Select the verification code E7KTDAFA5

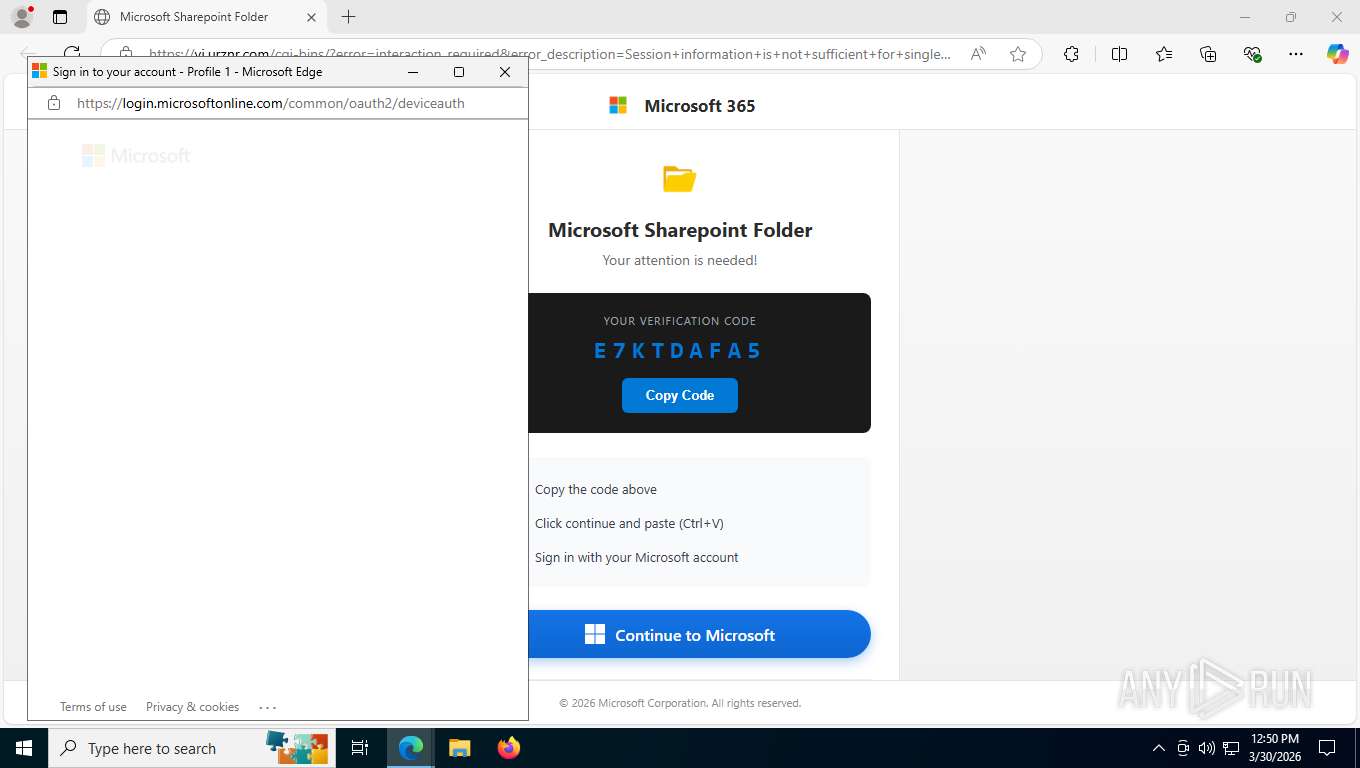(678, 350)
